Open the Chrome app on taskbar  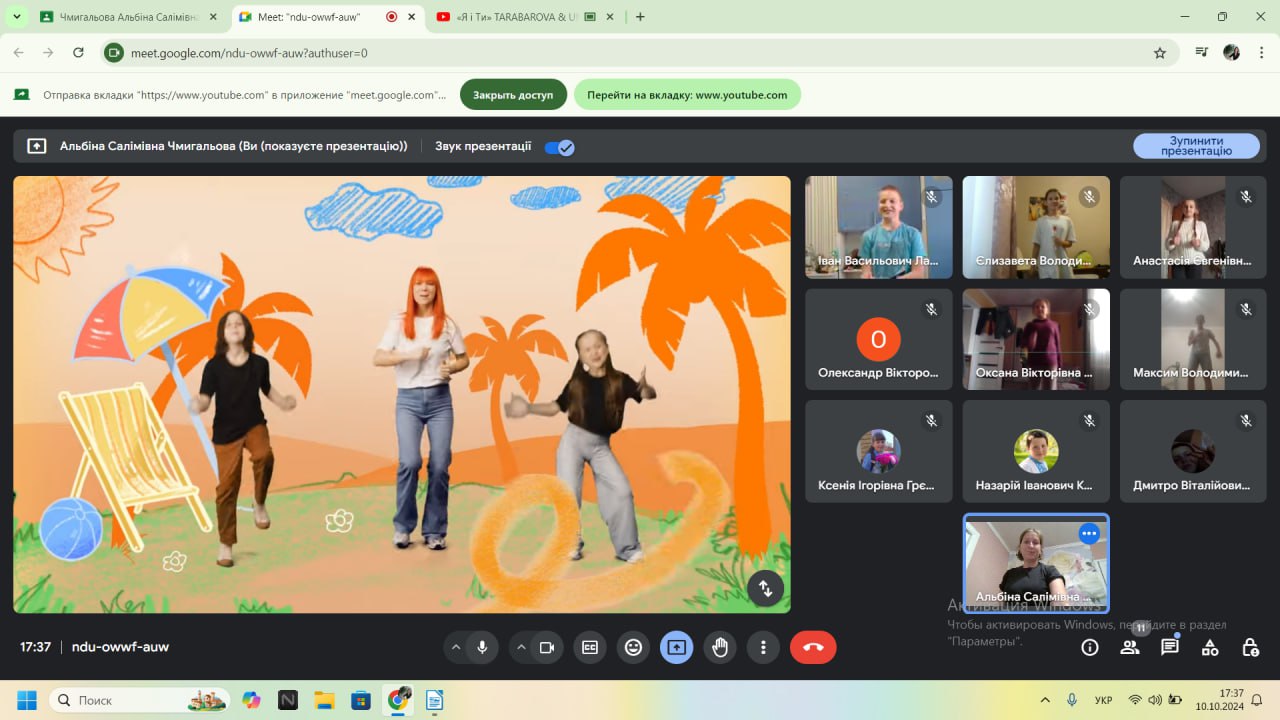[x=398, y=700]
